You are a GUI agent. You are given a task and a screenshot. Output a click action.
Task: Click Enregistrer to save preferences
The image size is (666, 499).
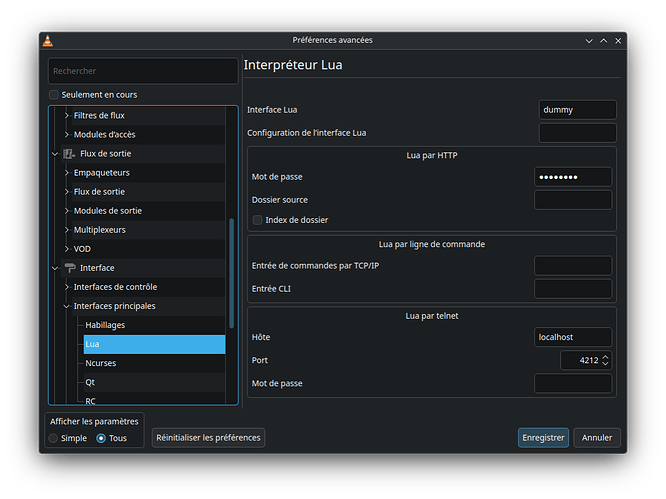543,438
